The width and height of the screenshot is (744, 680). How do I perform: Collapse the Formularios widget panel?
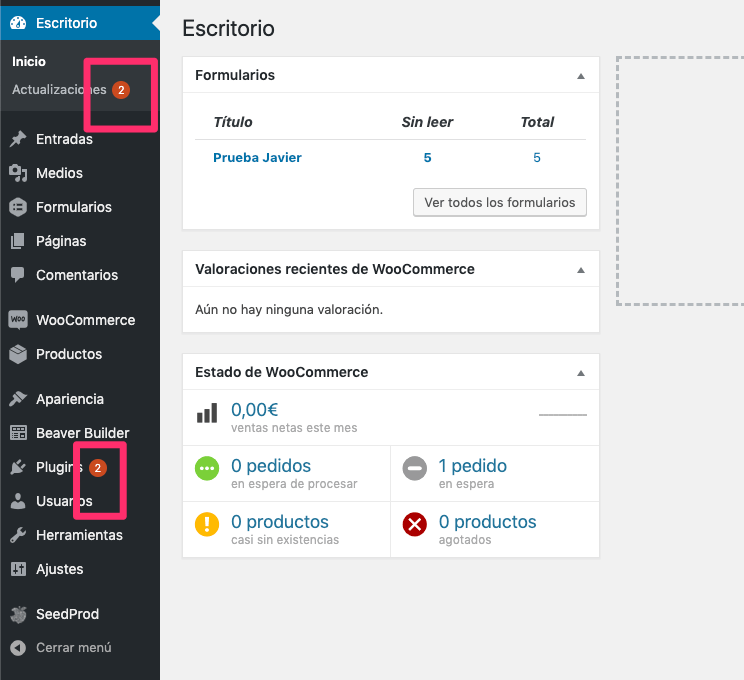coord(580,76)
